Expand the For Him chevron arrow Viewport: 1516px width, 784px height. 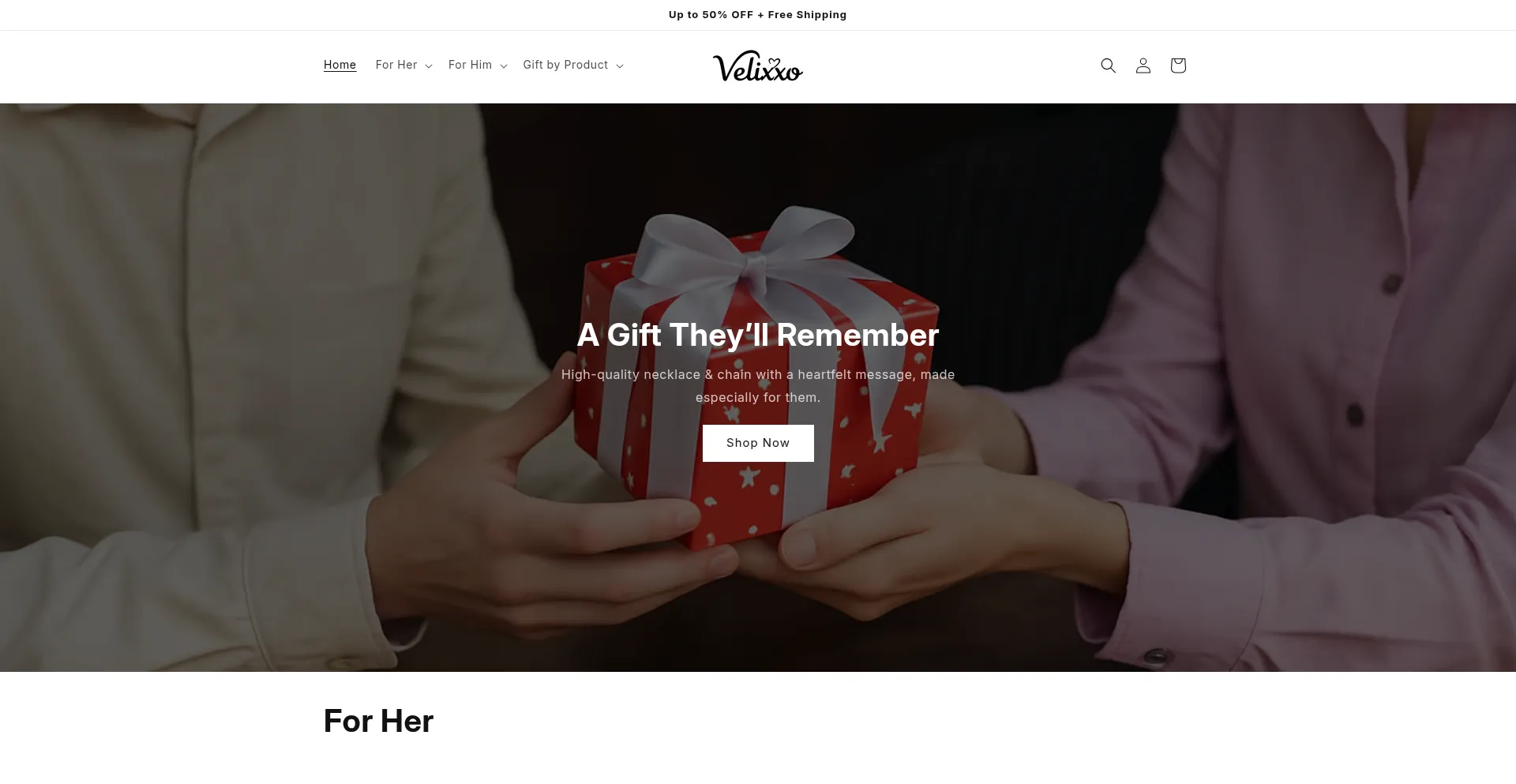point(504,66)
